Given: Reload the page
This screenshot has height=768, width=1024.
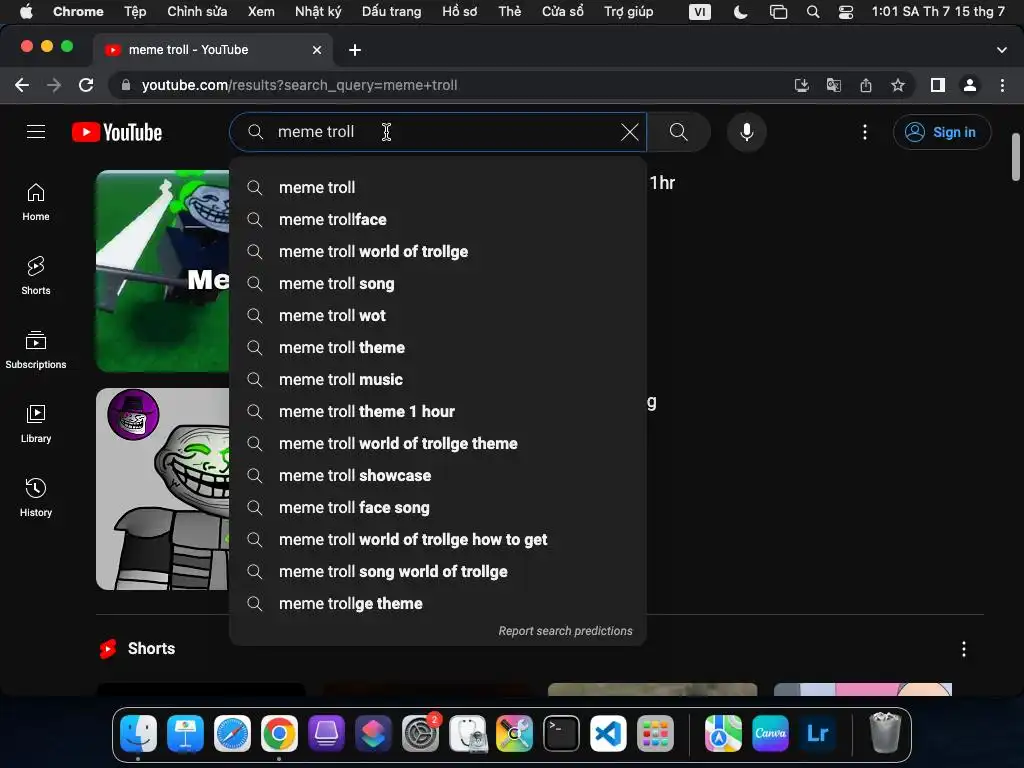Looking at the screenshot, I should coord(86,85).
